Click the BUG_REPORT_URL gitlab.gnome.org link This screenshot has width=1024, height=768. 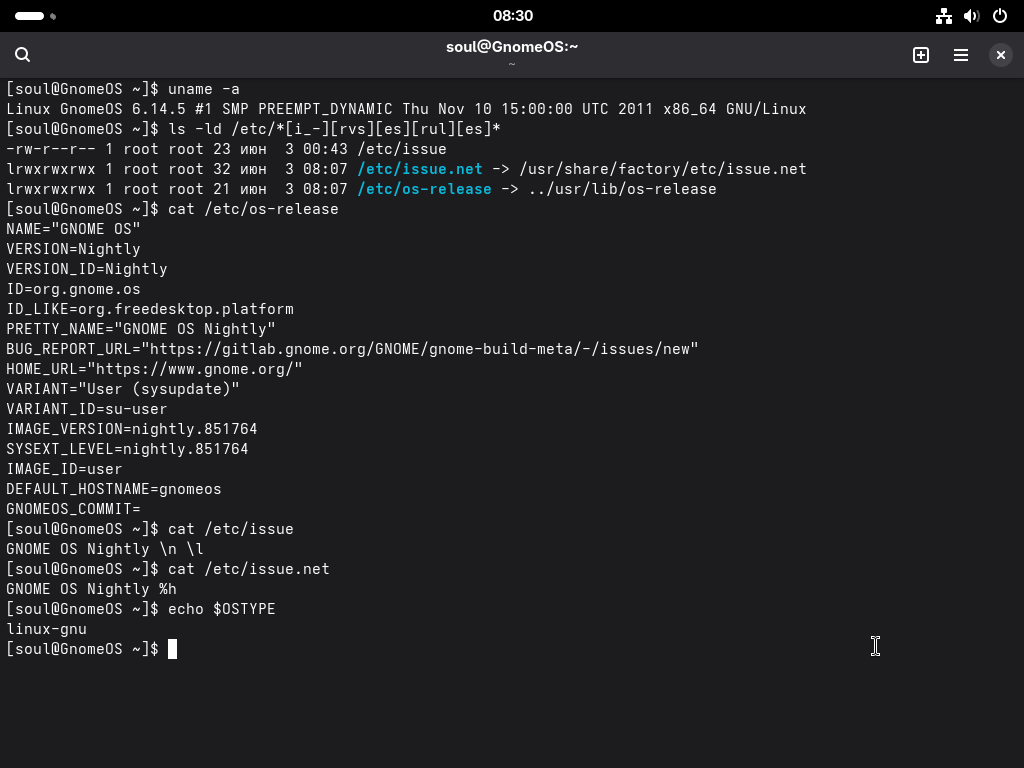420,349
